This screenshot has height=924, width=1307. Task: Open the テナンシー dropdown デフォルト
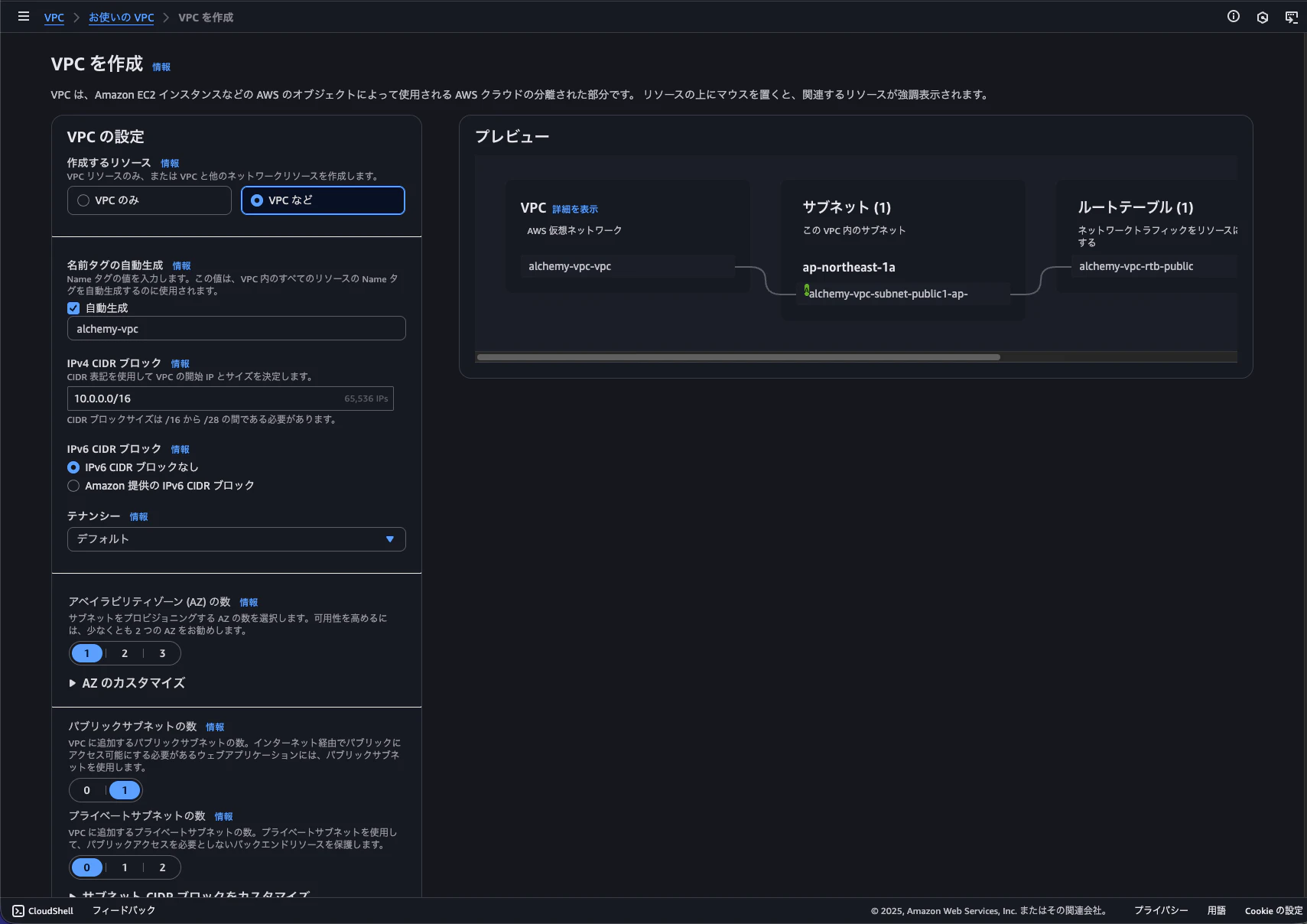pos(236,539)
